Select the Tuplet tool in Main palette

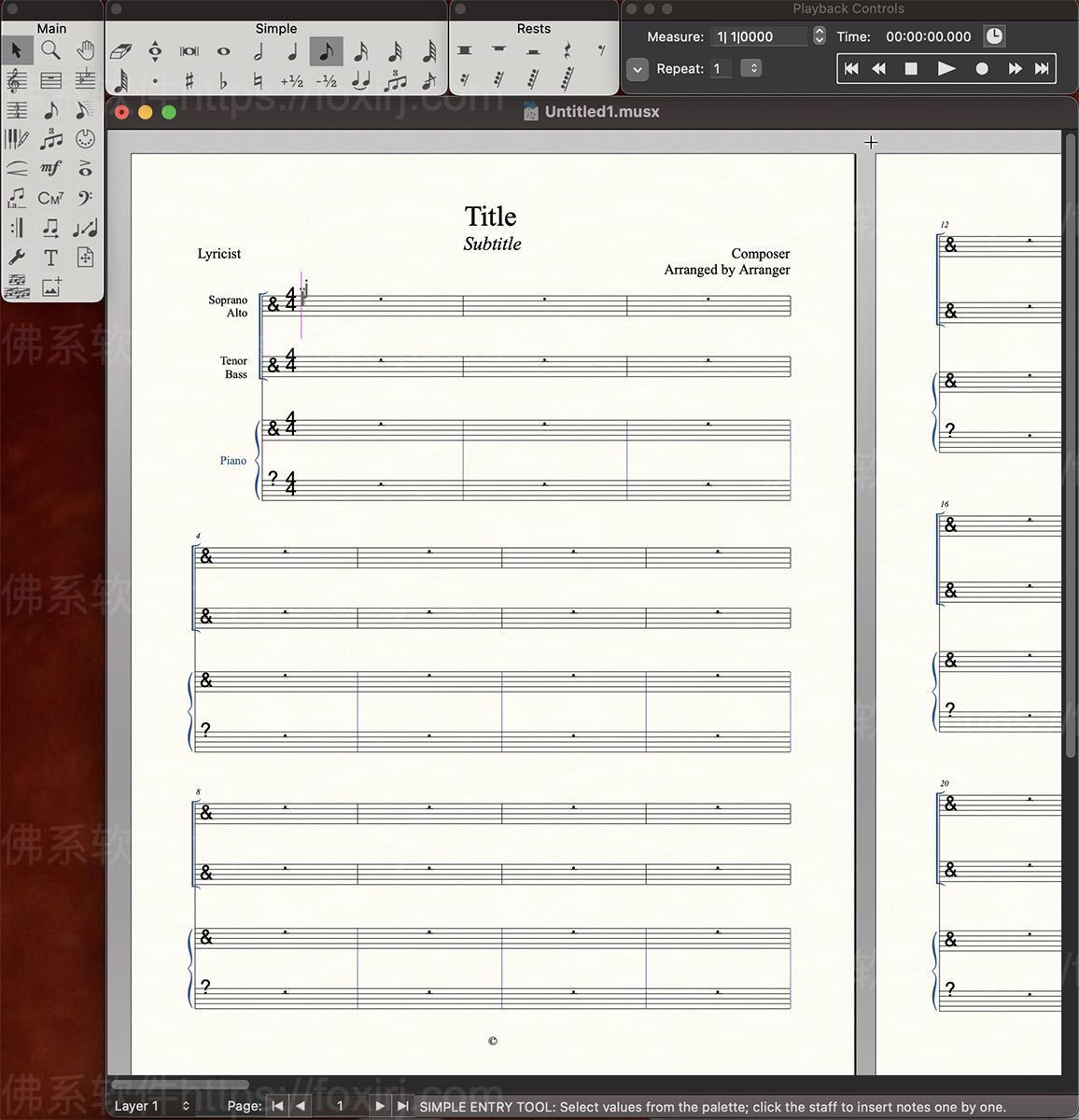51,139
